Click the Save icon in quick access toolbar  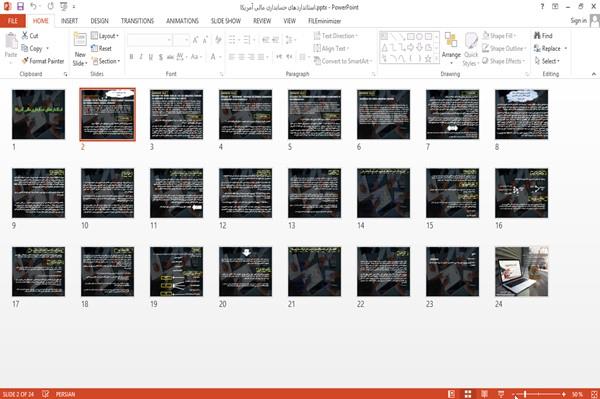point(20,6)
